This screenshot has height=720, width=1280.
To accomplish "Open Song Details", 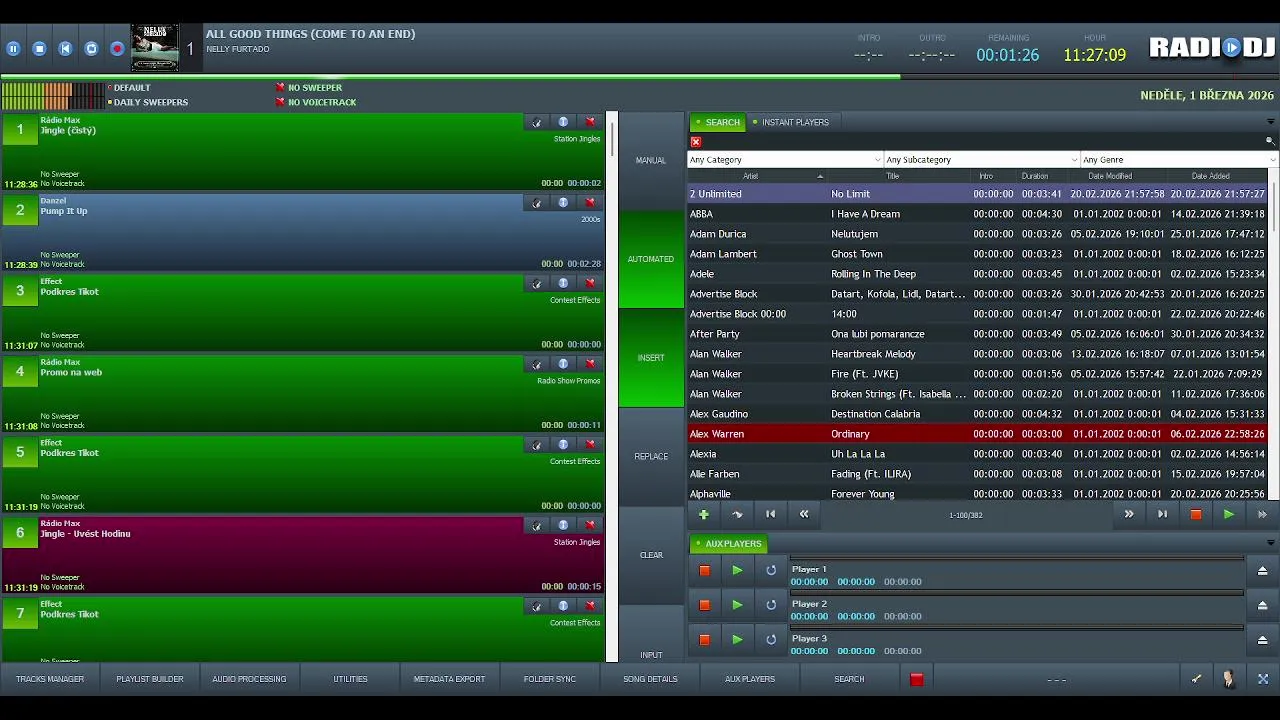I will point(650,679).
